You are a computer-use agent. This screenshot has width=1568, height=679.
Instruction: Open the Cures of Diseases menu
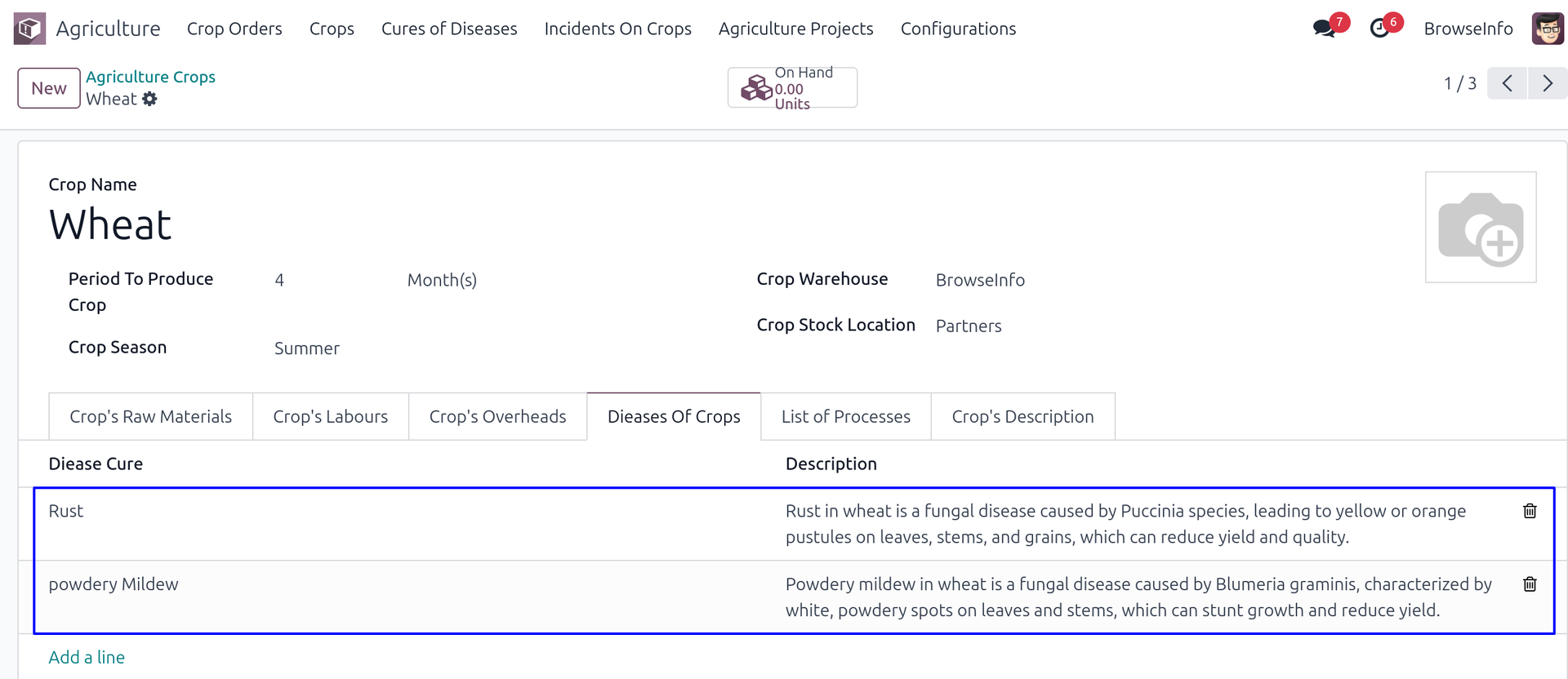pyautogui.click(x=449, y=29)
